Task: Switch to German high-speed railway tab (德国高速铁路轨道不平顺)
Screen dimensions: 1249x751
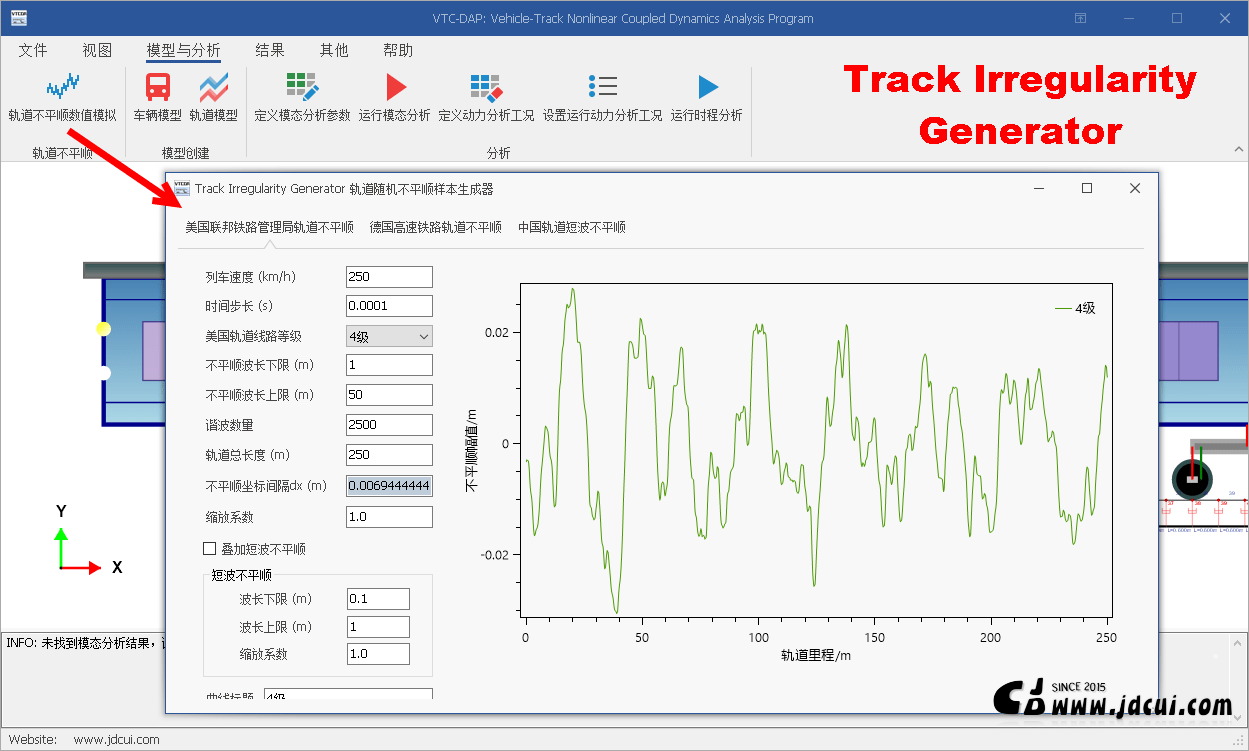Action: coord(435,227)
